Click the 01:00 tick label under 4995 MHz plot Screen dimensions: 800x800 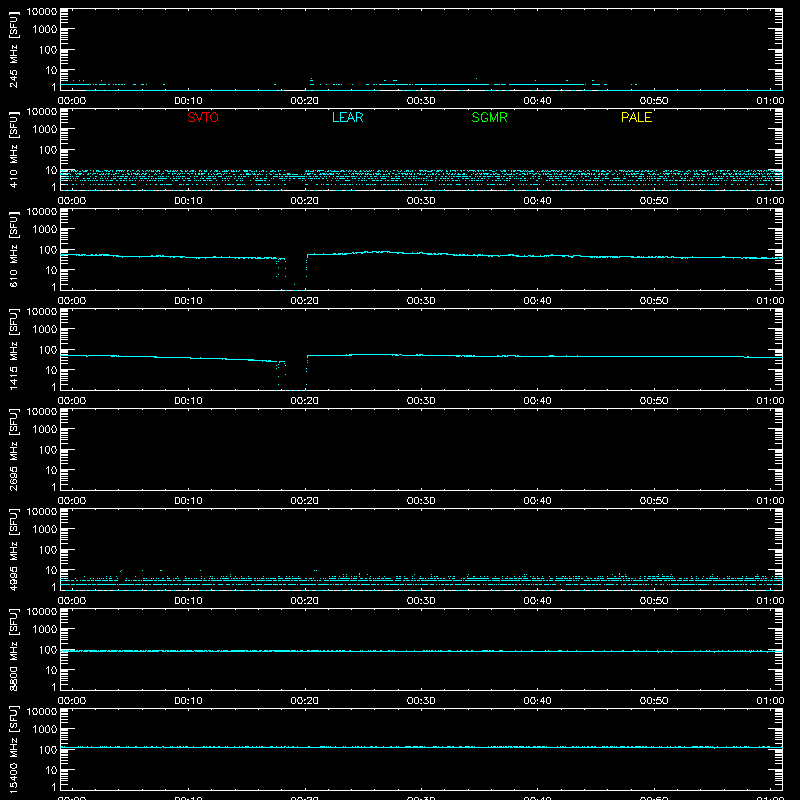click(770, 601)
